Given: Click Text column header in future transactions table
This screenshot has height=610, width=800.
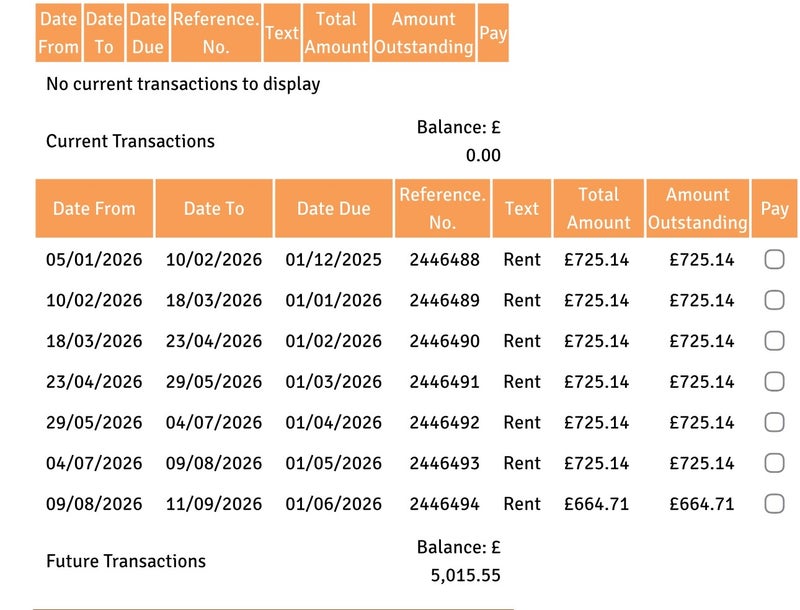Looking at the screenshot, I should point(522,209).
